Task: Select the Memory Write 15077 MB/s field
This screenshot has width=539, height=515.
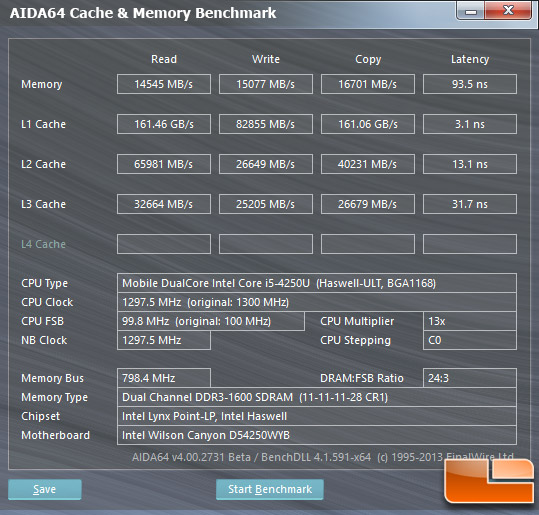Action: (x=266, y=84)
